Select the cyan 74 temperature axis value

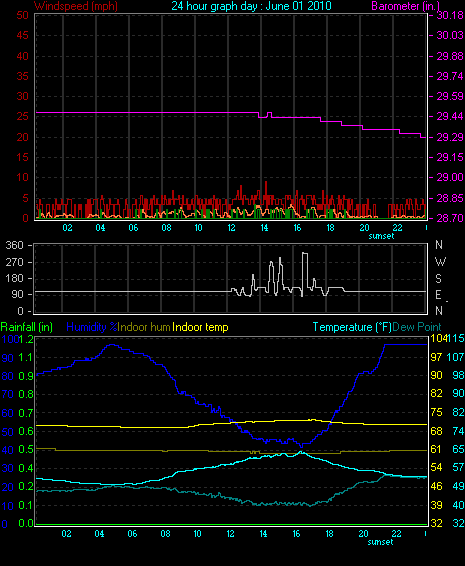pyautogui.click(x=459, y=431)
